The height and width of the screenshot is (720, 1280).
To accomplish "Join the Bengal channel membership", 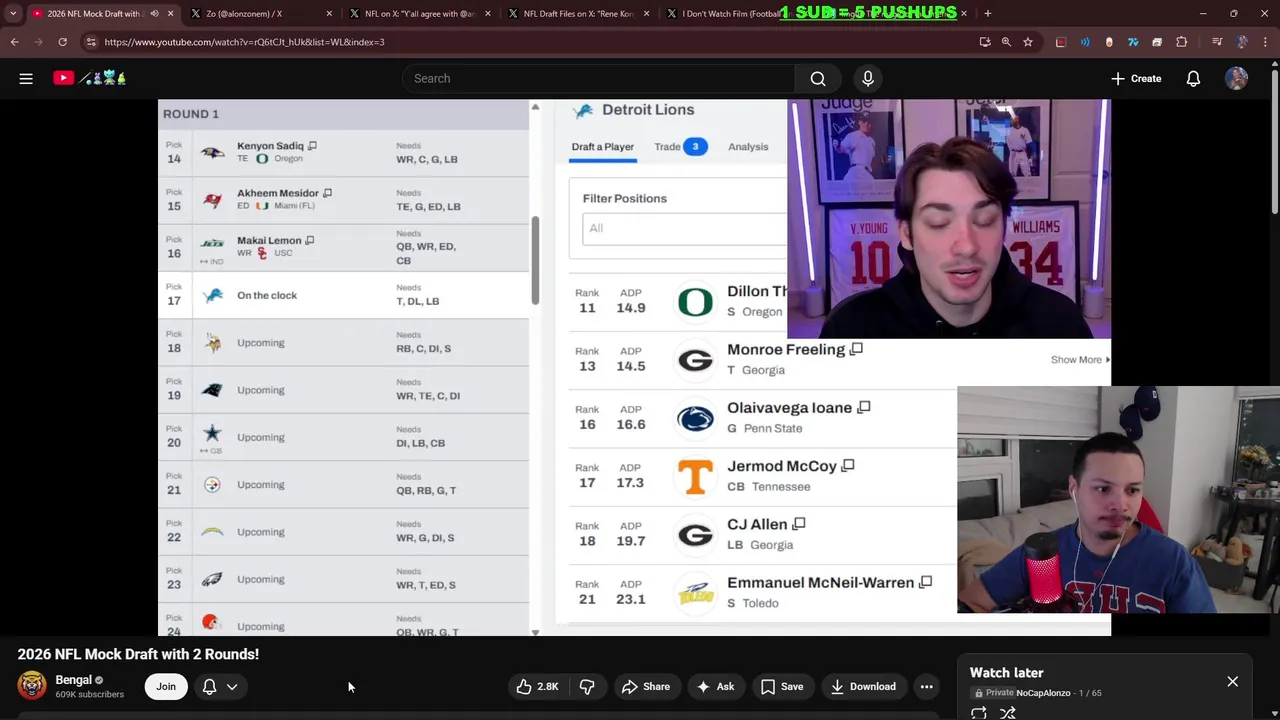I will (x=166, y=686).
